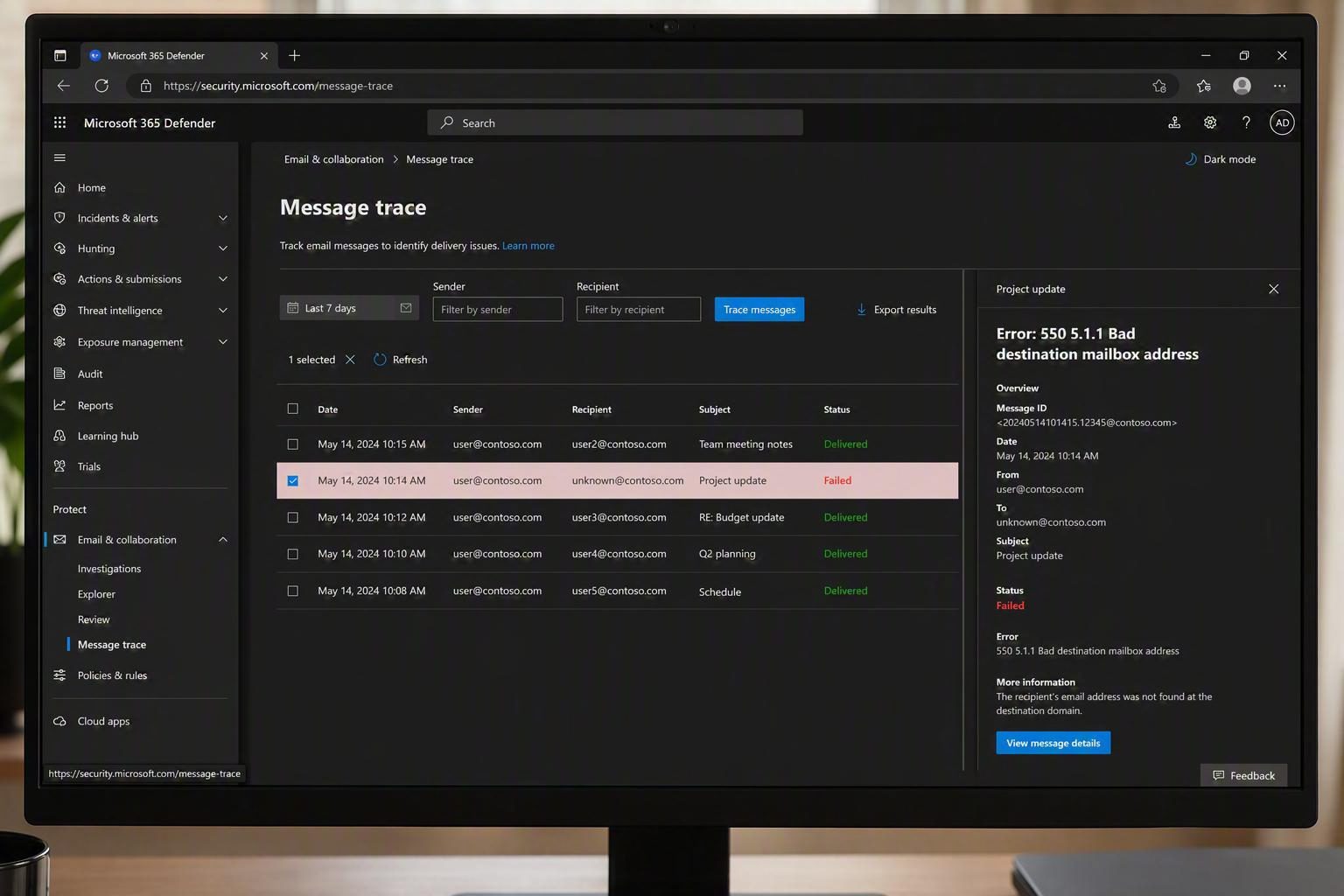Check the Schedule row checkbox
1344x896 pixels.
point(293,591)
